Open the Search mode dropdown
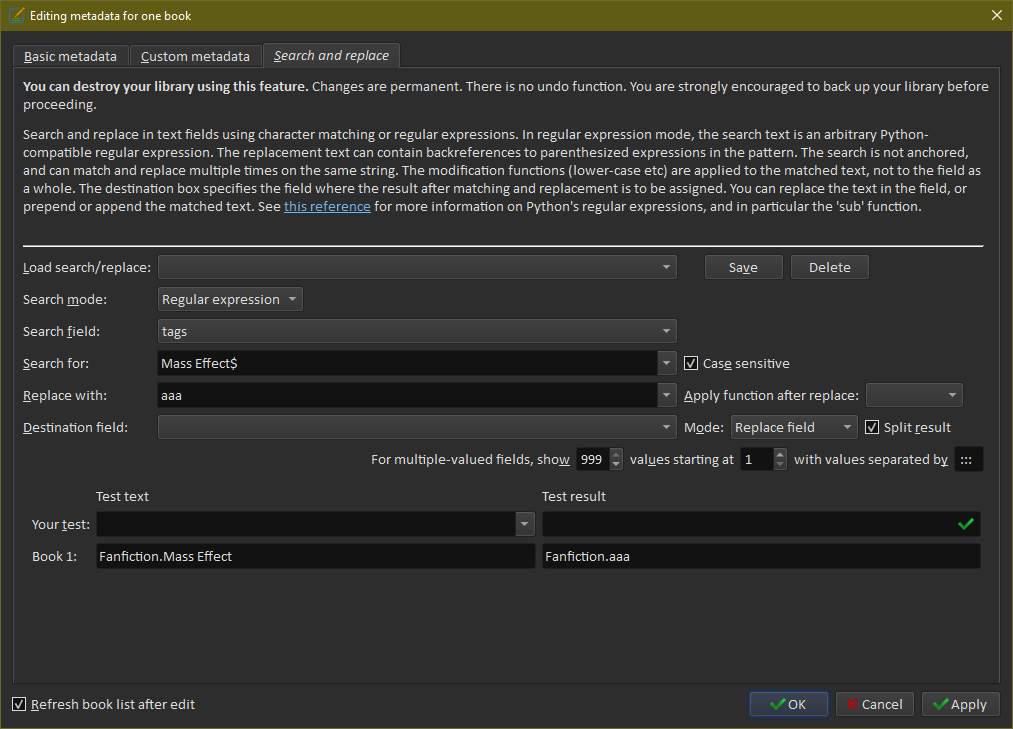The height and width of the screenshot is (729, 1013). click(x=230, y=299)
